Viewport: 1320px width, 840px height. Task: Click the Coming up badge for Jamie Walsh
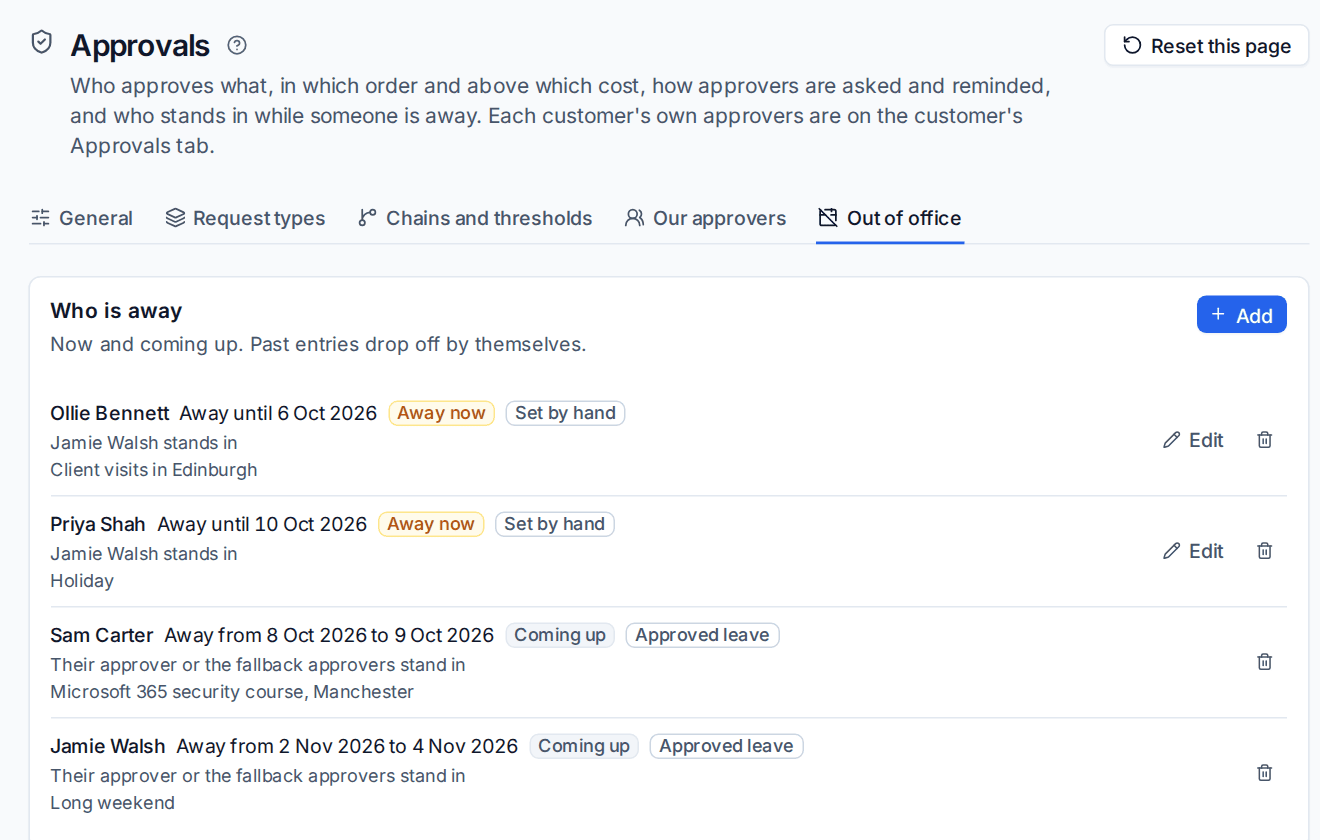pyautogui.click(x=584, y=746)
